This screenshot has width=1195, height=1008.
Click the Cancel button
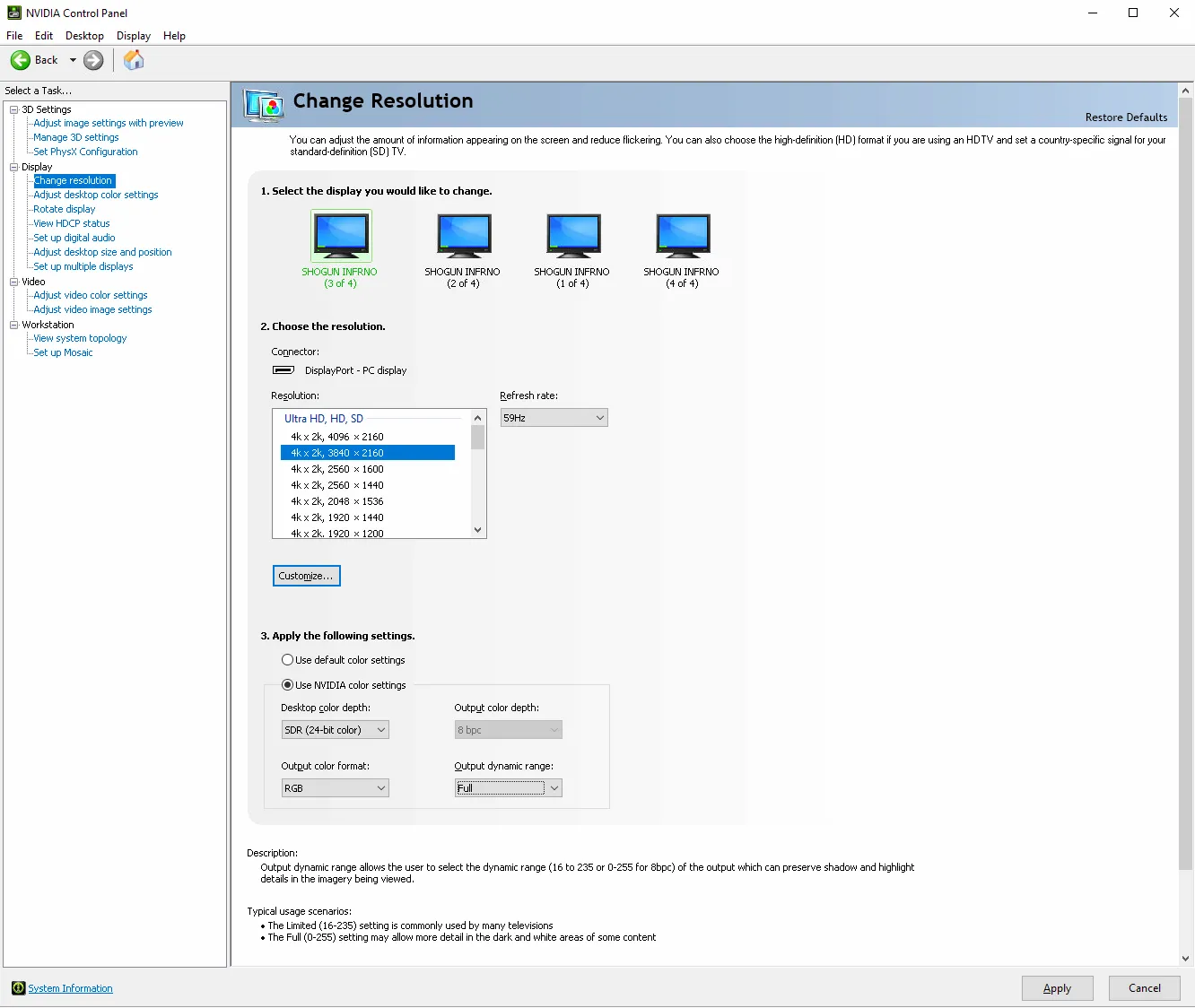(1145, 988)
